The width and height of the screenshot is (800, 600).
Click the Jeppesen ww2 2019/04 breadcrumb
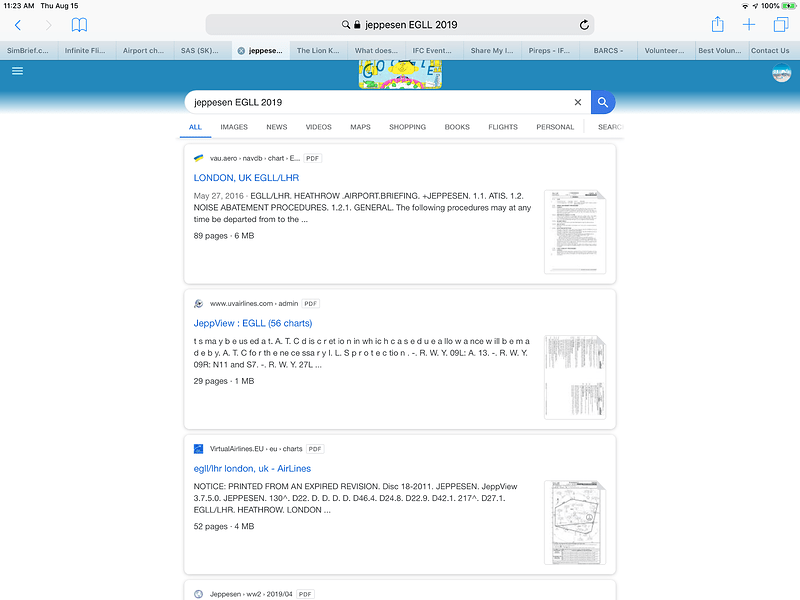pos(251,594)
